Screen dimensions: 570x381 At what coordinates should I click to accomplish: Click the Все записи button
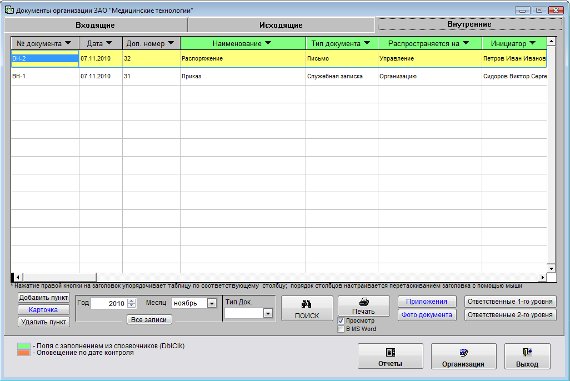click(x=149, y=320)
